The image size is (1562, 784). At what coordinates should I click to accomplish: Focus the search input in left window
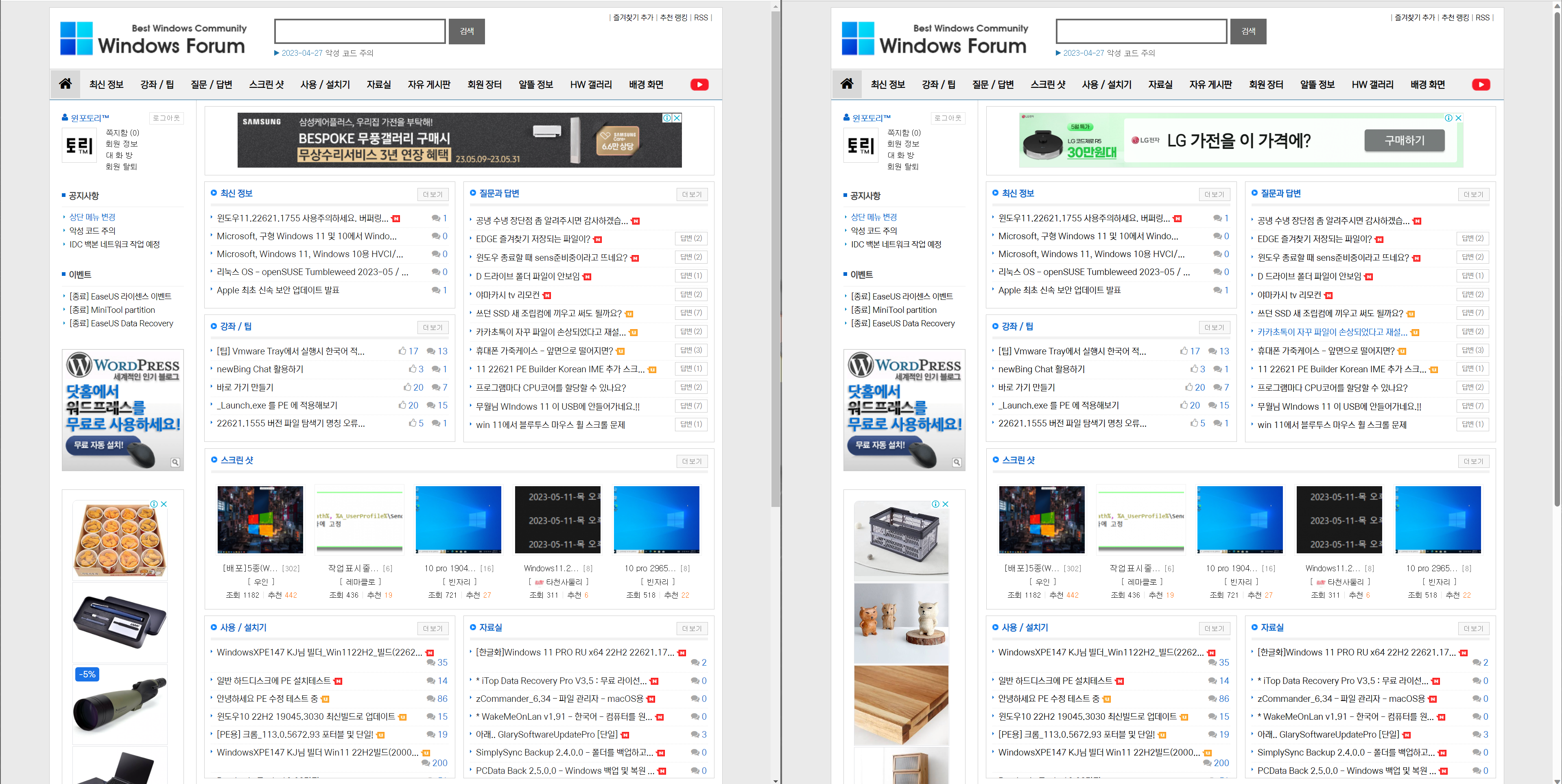click(x=360, y=31)
